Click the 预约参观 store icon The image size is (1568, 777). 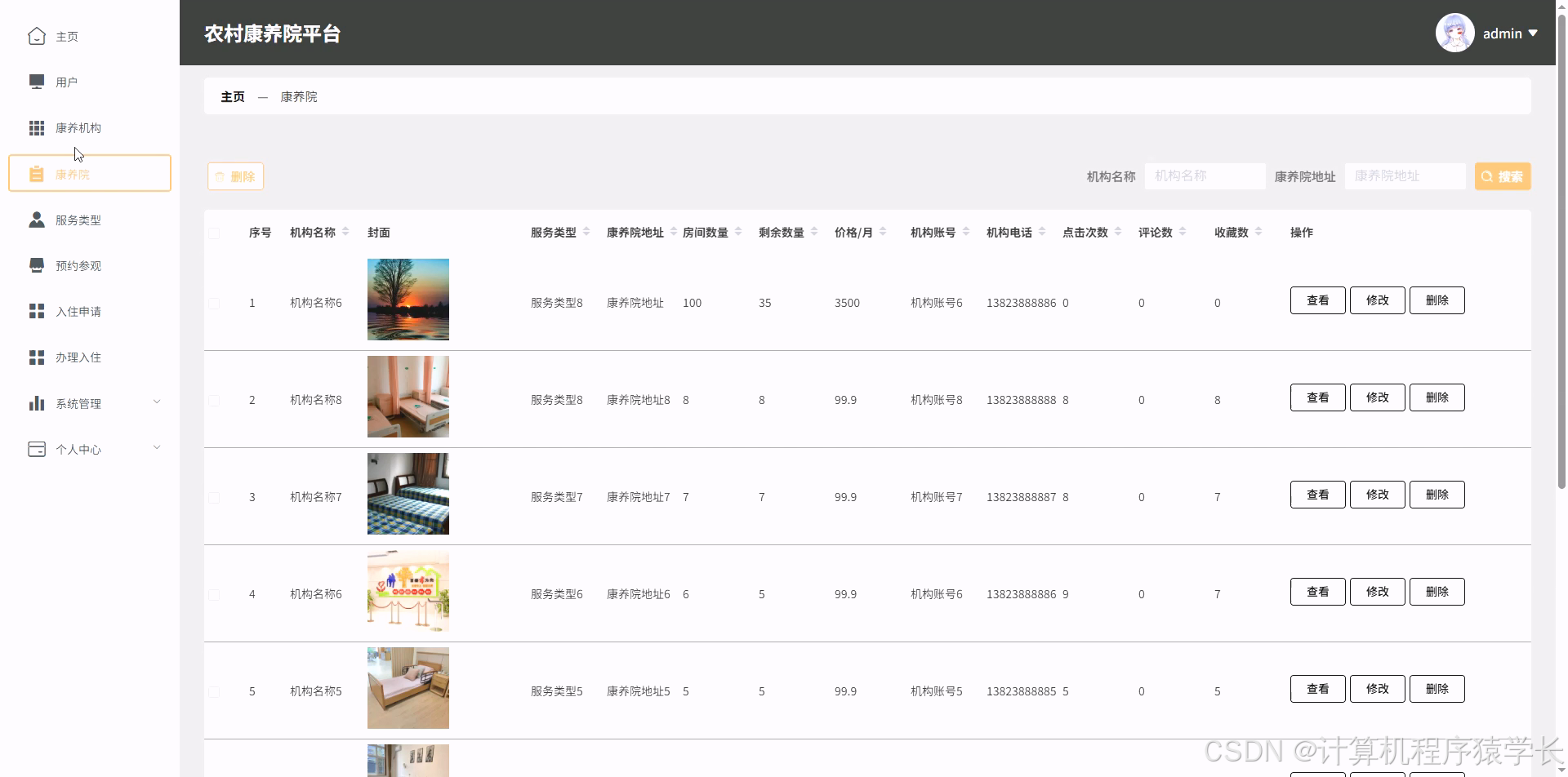(x=37, y=265)
